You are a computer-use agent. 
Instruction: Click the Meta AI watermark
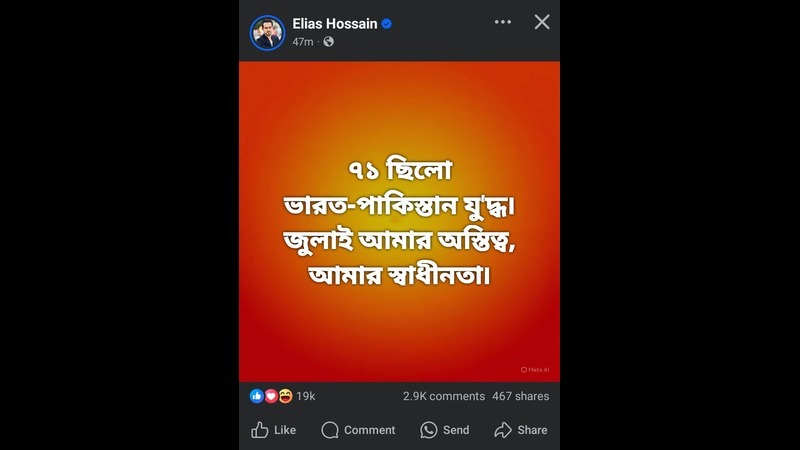tap(535, 370)
